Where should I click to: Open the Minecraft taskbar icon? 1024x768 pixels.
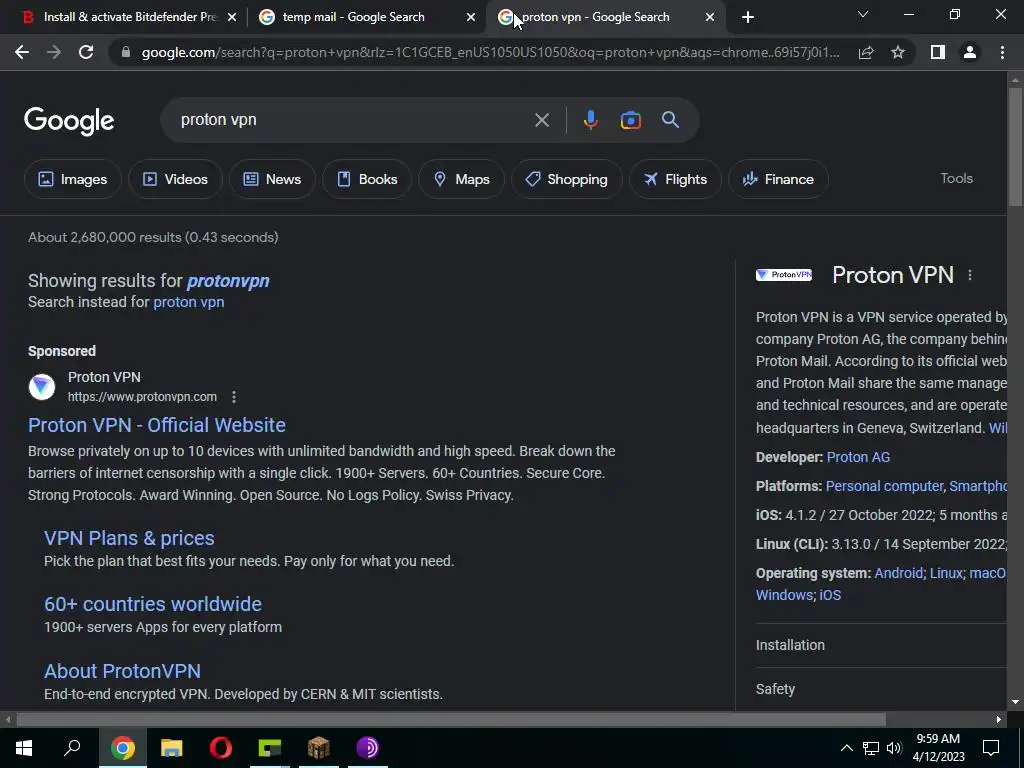tap(319, 748)
